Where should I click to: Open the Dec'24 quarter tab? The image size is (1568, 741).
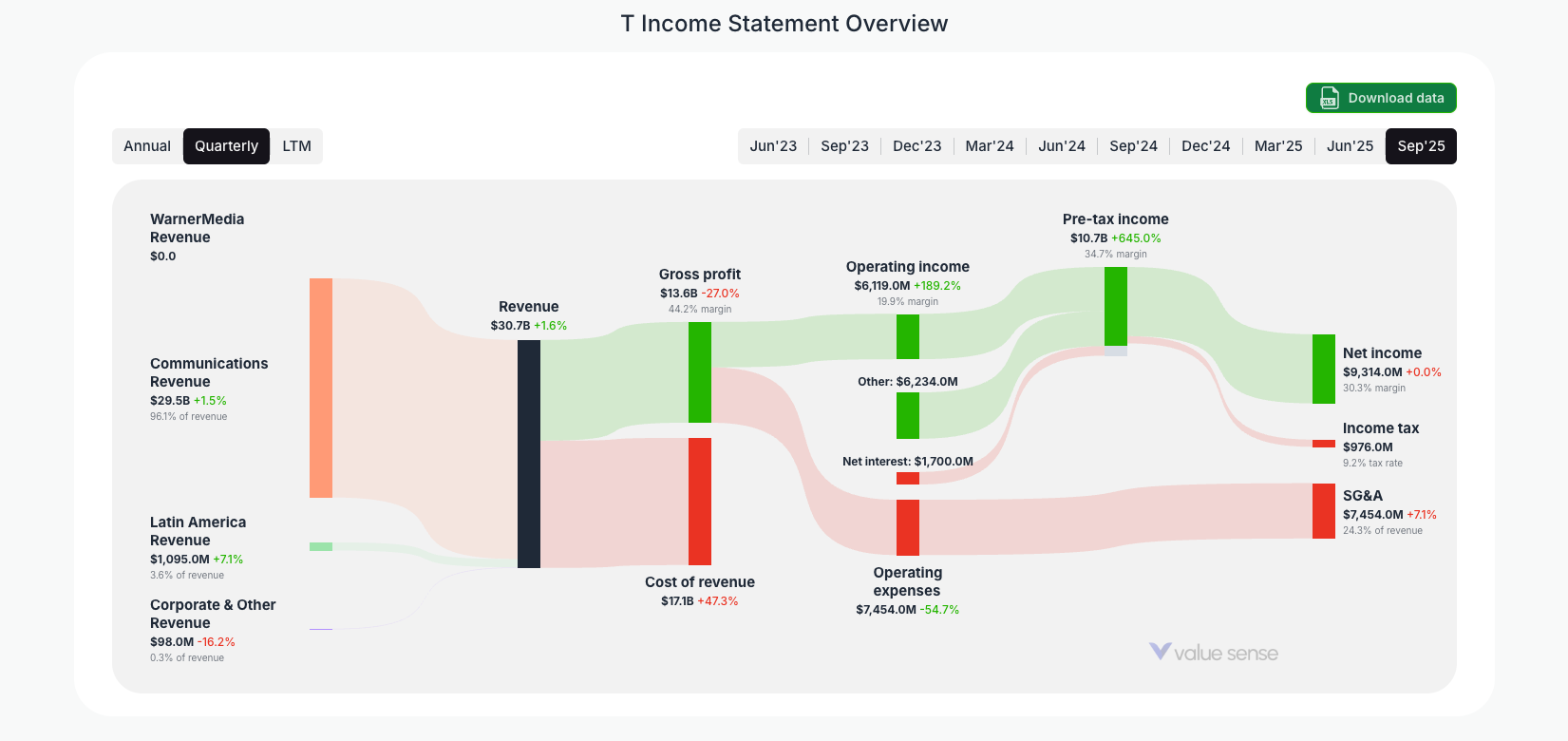pyautogui.click(x=1205, y=145)
